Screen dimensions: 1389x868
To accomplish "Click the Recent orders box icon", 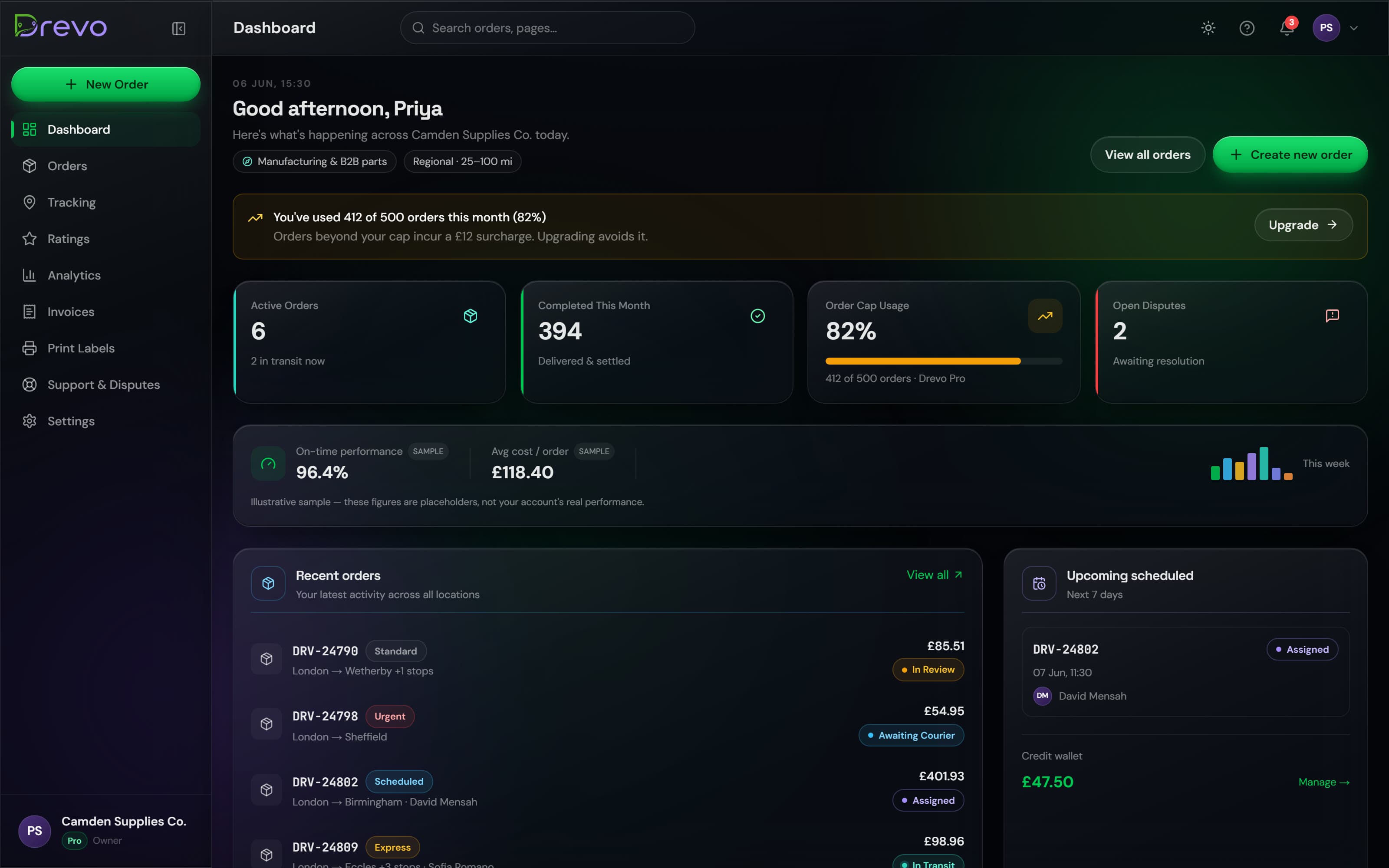I will pyautogui.click(x=268, y=583).
